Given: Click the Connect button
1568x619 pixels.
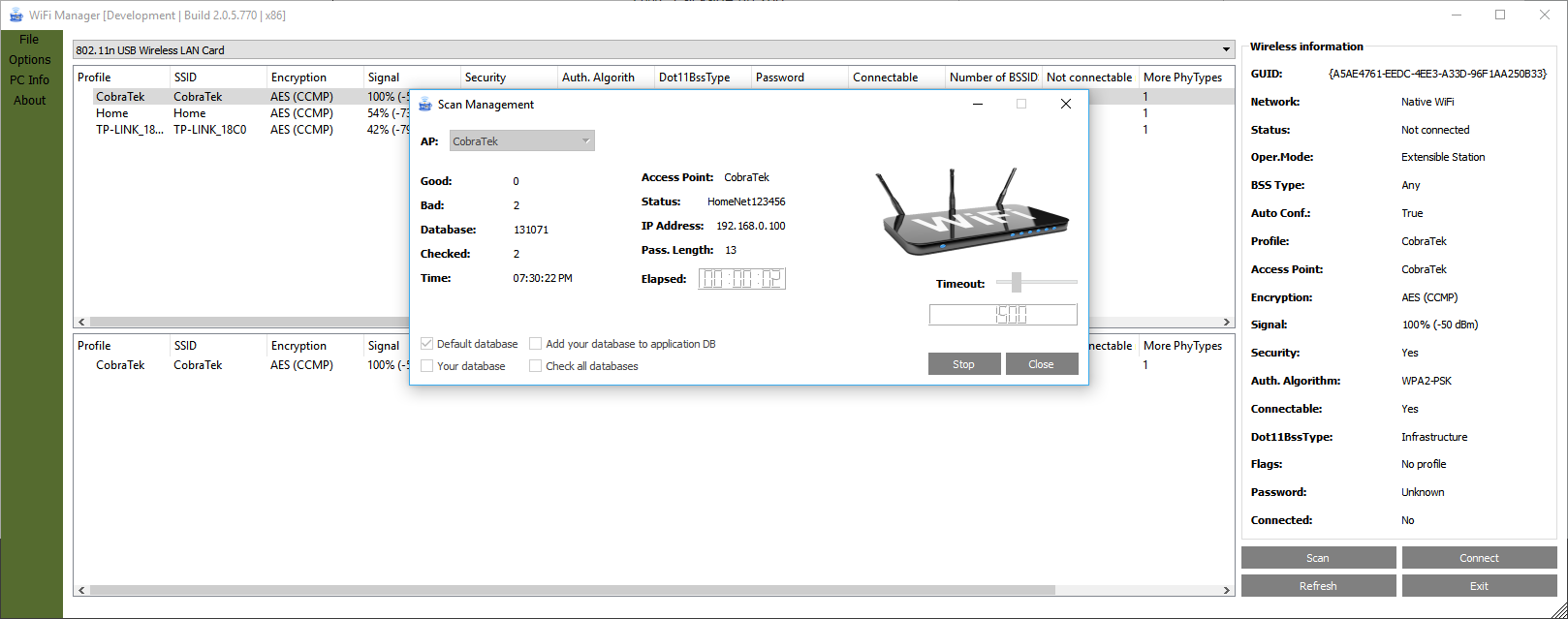Looking at the screenshot, I should [x=1479, y=558].
